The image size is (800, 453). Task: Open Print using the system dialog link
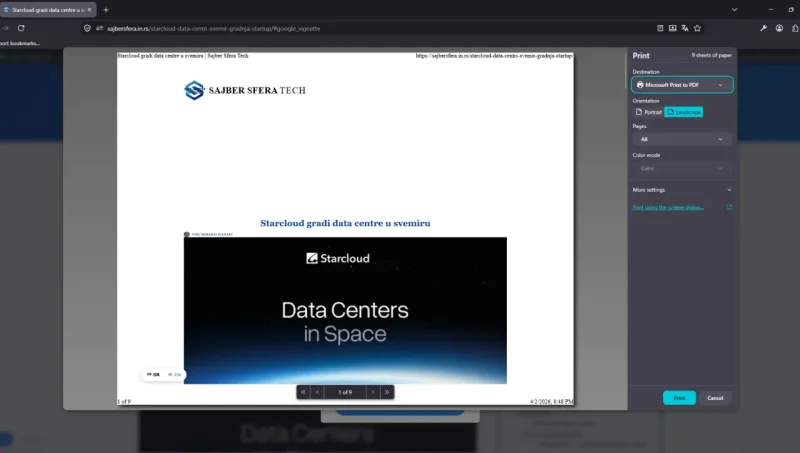pyautogui.click(x=668, y=208)
